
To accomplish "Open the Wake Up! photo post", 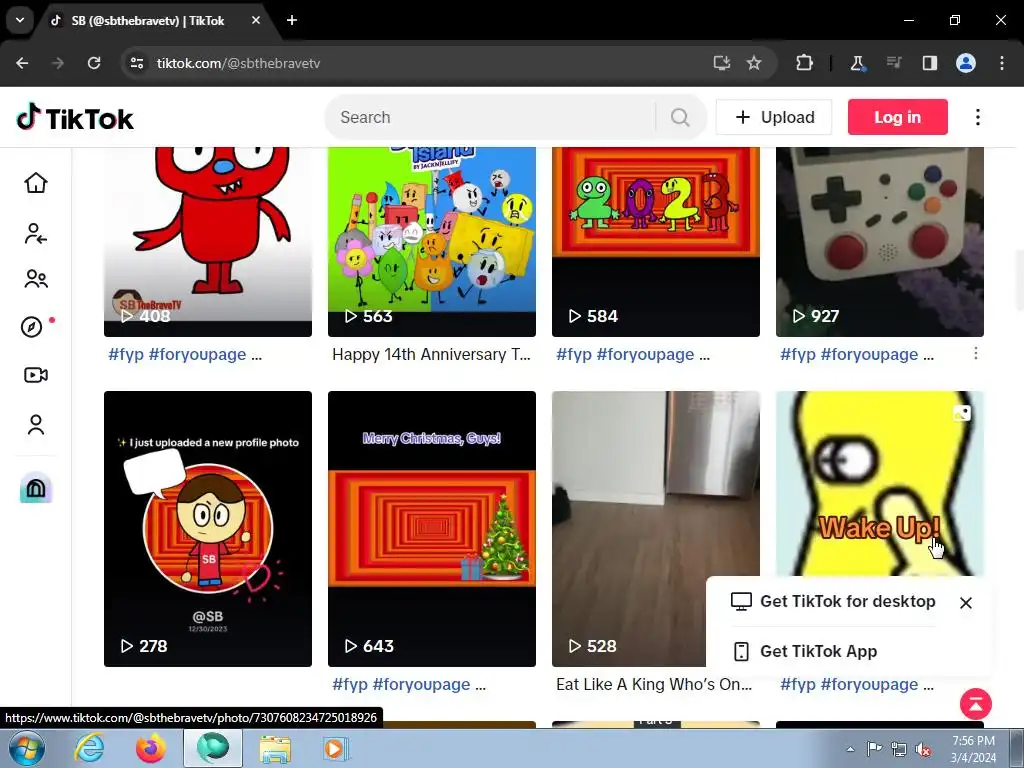I will (880, 483).
